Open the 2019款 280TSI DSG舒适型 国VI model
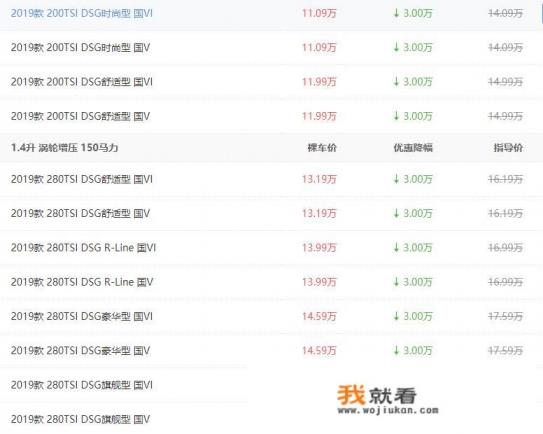This screenshot has height=434, width=543. click(x=82, y=179)
